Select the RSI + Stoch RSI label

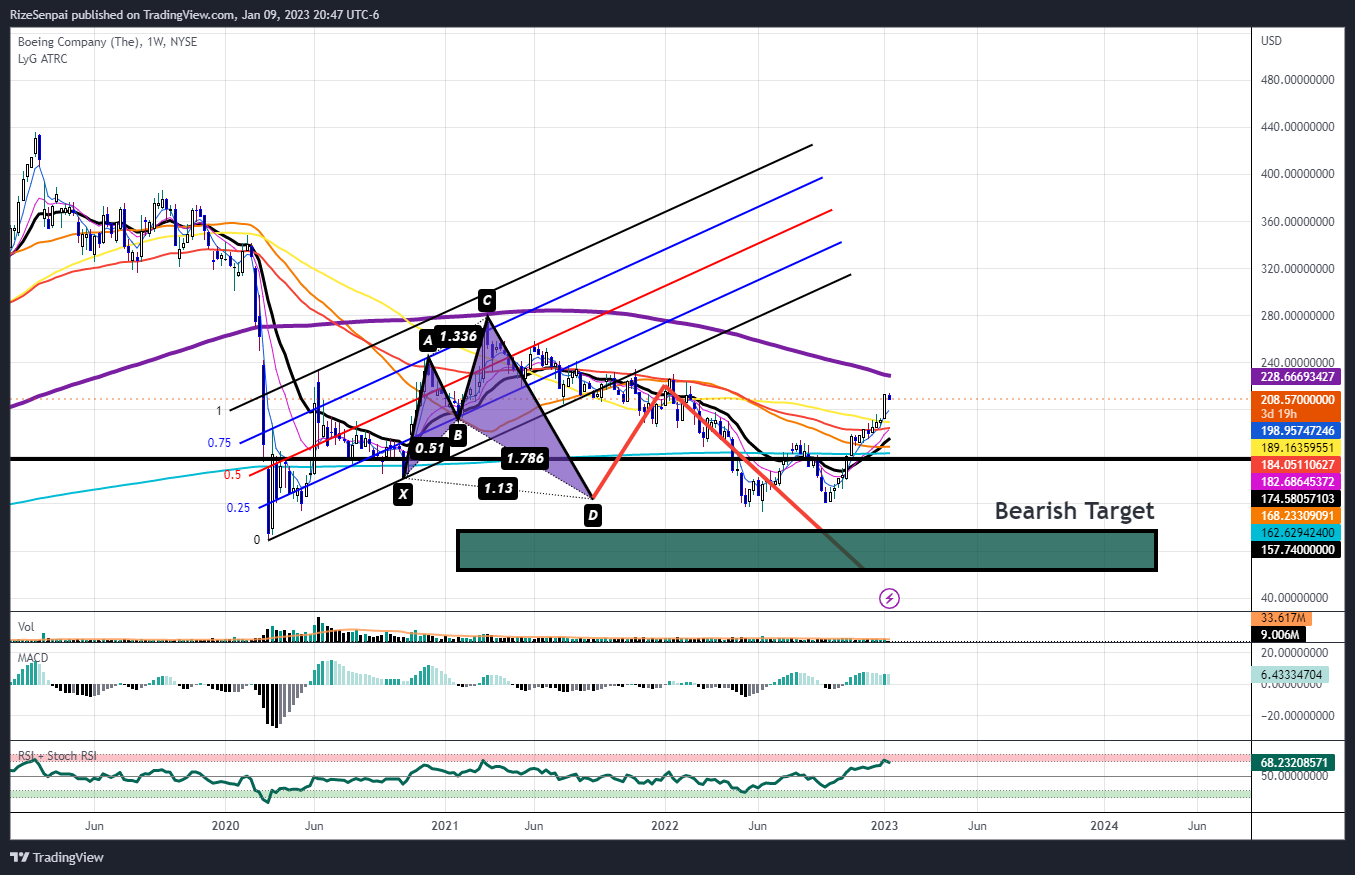coord(57,756)
